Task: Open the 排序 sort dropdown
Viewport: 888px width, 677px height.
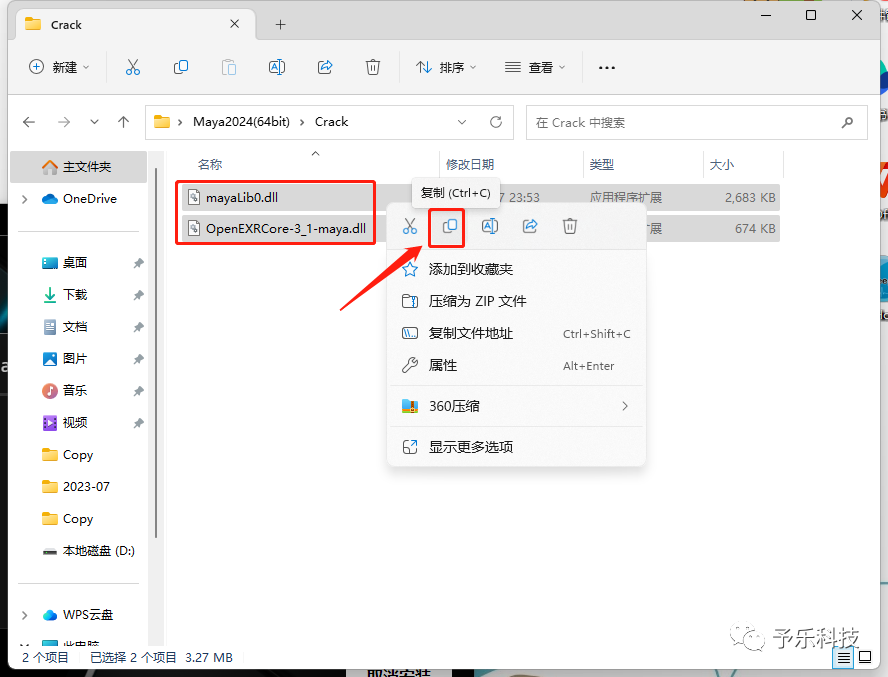Action: [446, 67]
